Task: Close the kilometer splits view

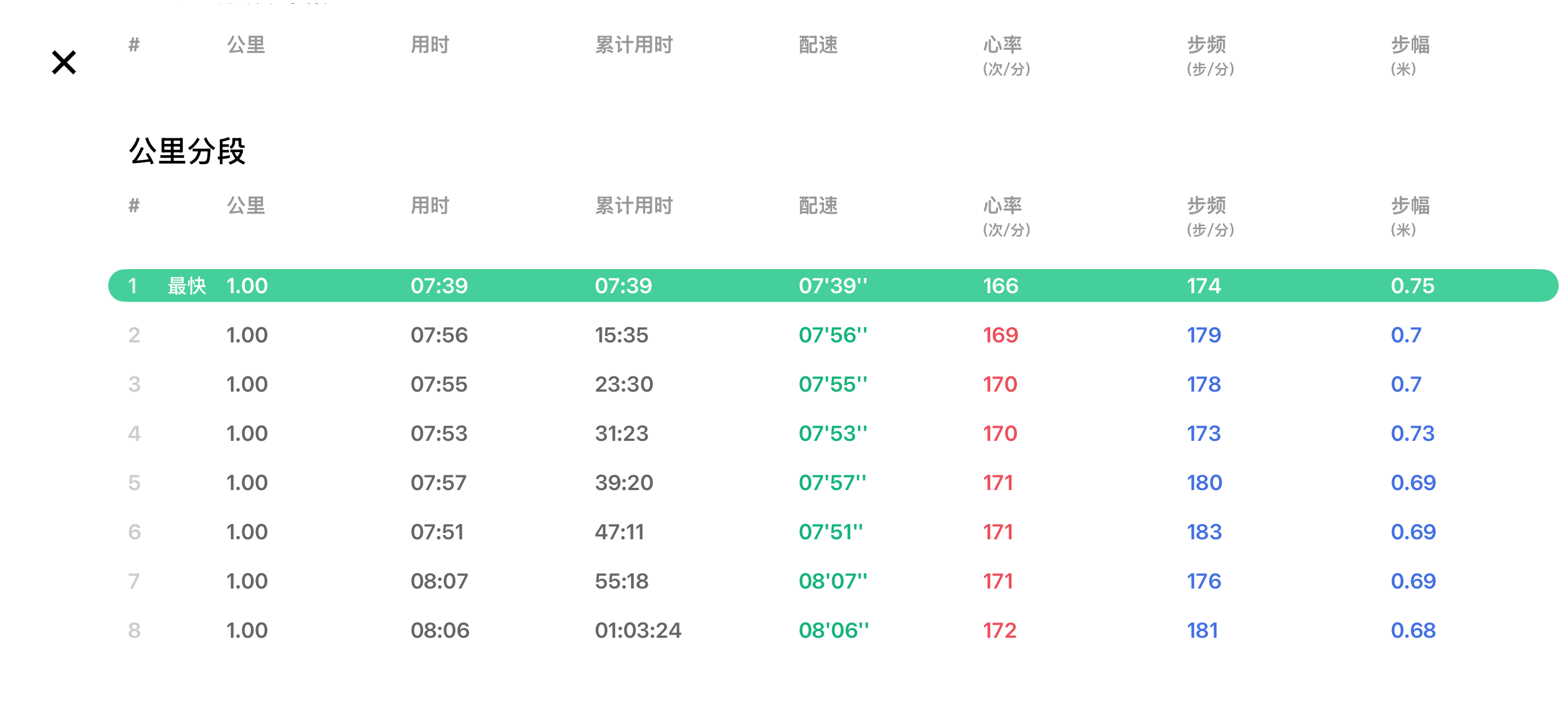Action: [64, 63]
